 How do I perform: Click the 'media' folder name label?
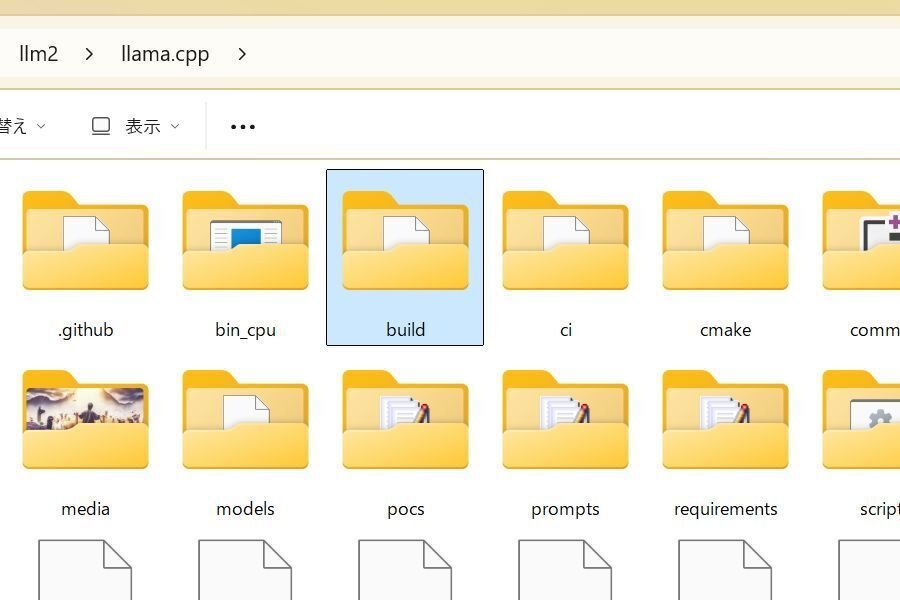pyautogui.click(x=86, y=509)
